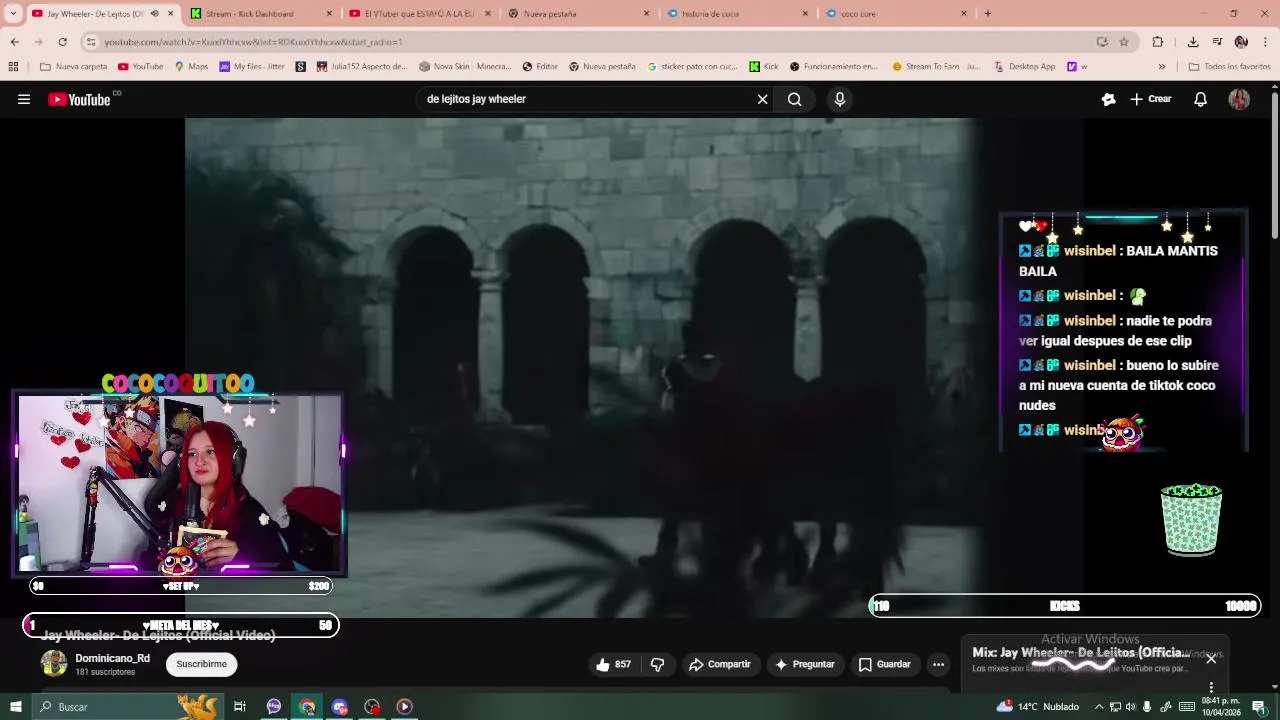This screenshot has width=1280, height=720.
Task: Clear the search box text with X
Action: click(762, 99)
